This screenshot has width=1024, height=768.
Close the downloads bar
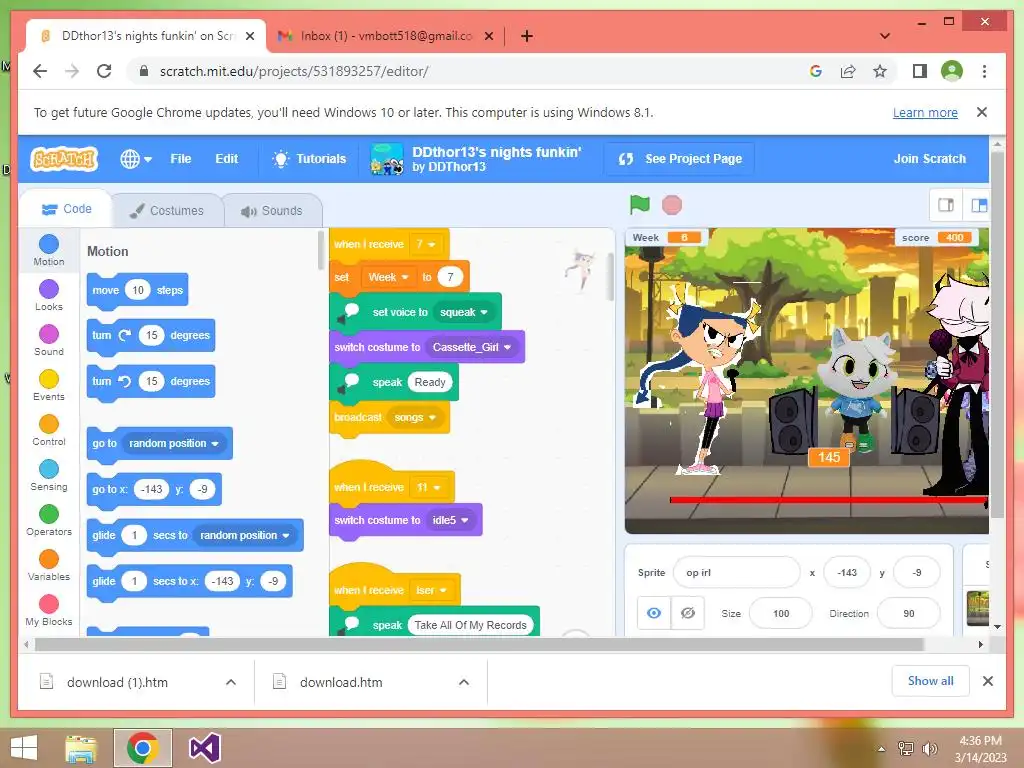click(988, 681)
